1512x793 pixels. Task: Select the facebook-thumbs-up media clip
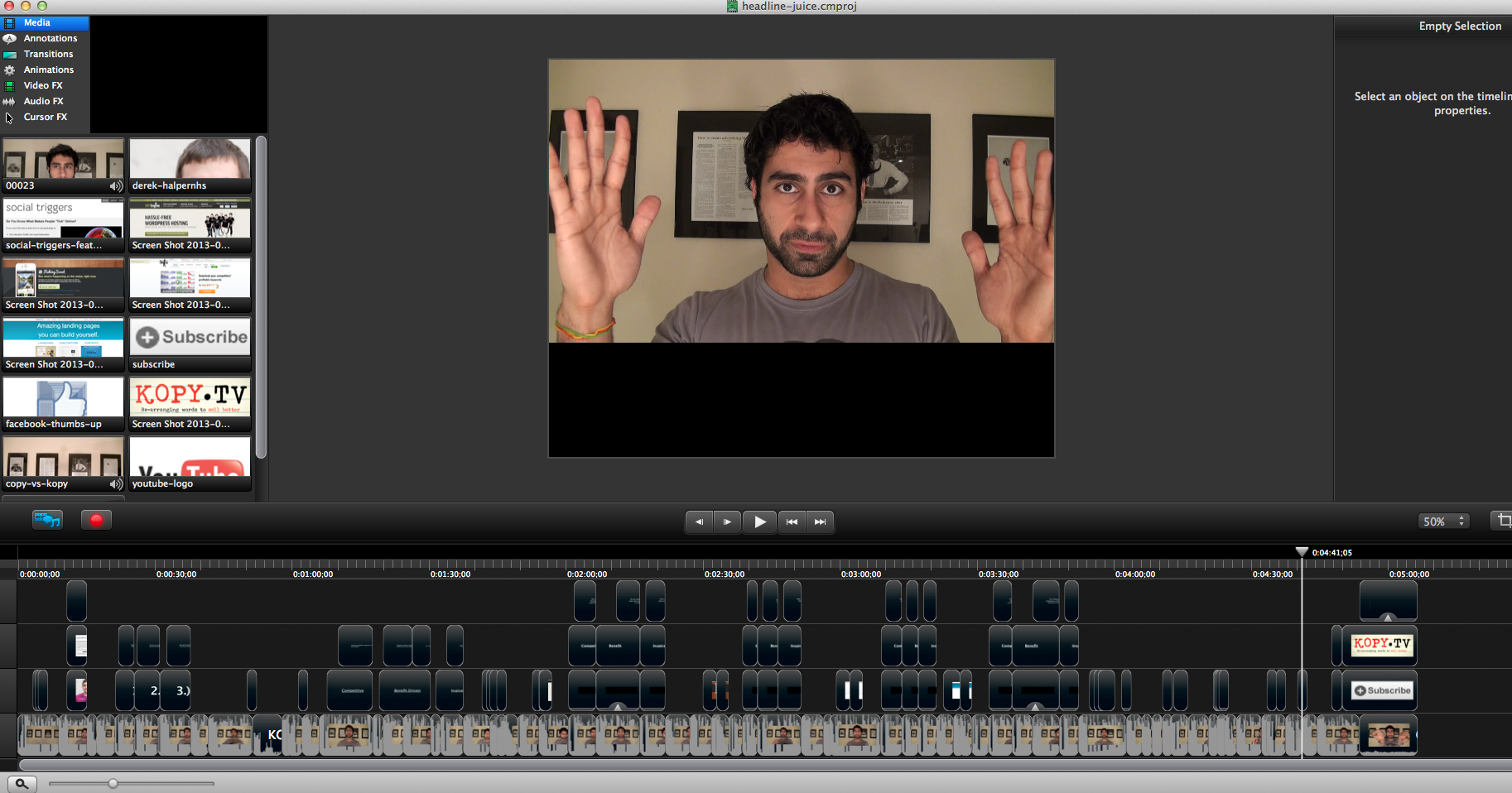point(63,404)
